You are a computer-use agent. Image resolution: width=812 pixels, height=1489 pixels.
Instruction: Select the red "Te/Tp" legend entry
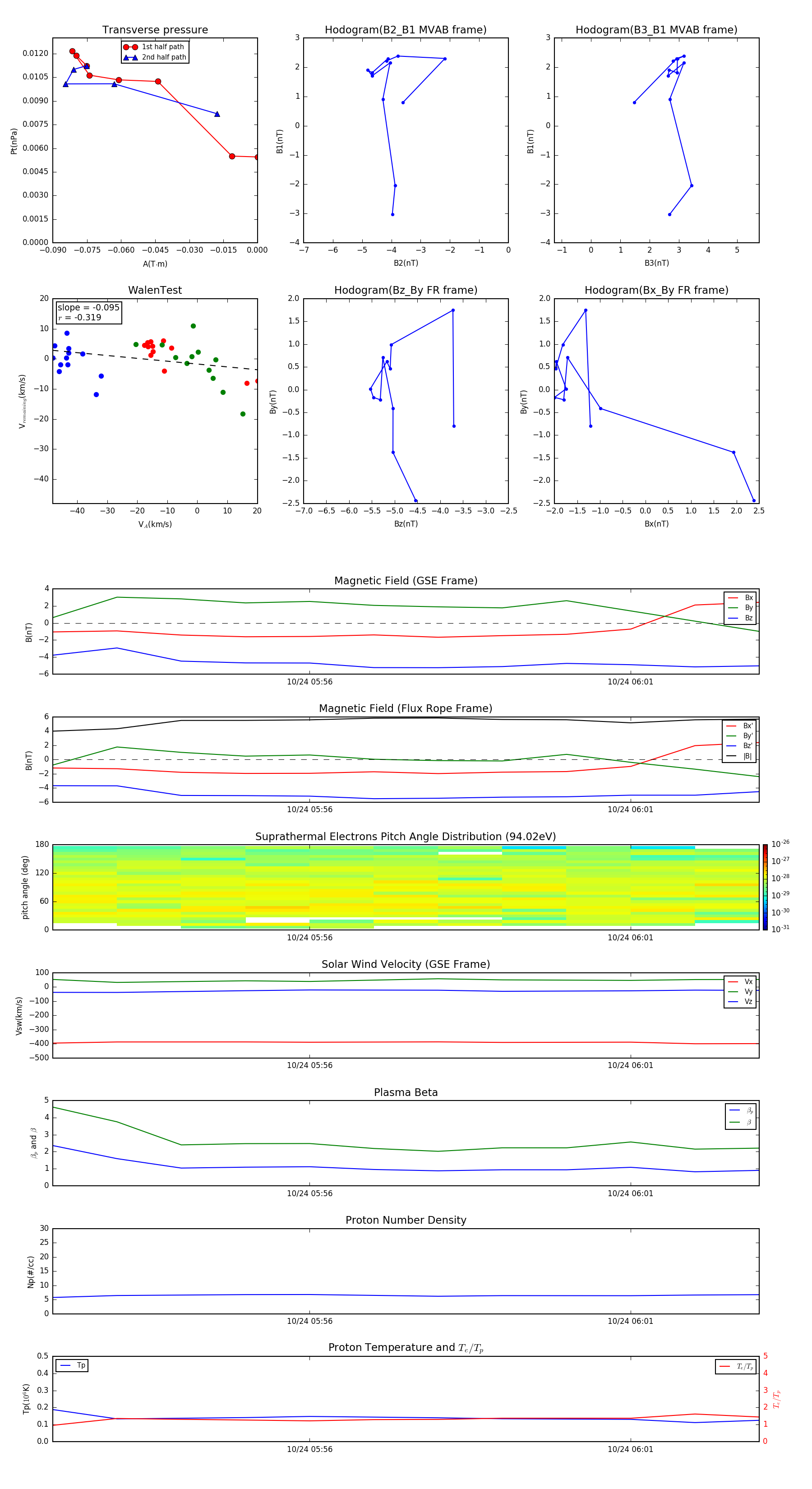[736, 1367]
